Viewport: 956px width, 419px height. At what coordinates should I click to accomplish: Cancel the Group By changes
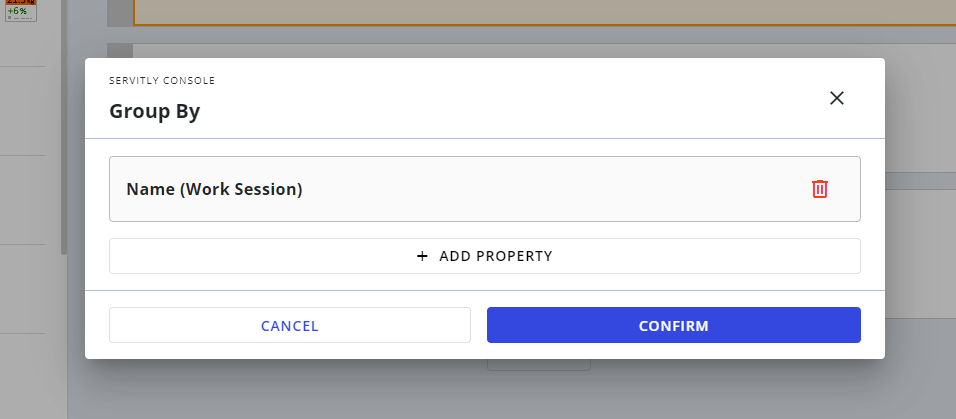pos(290,325)
